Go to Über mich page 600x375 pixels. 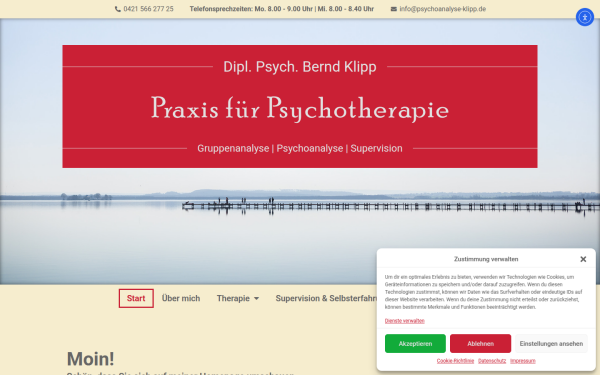pyautogui.click(x=181, y=298)
